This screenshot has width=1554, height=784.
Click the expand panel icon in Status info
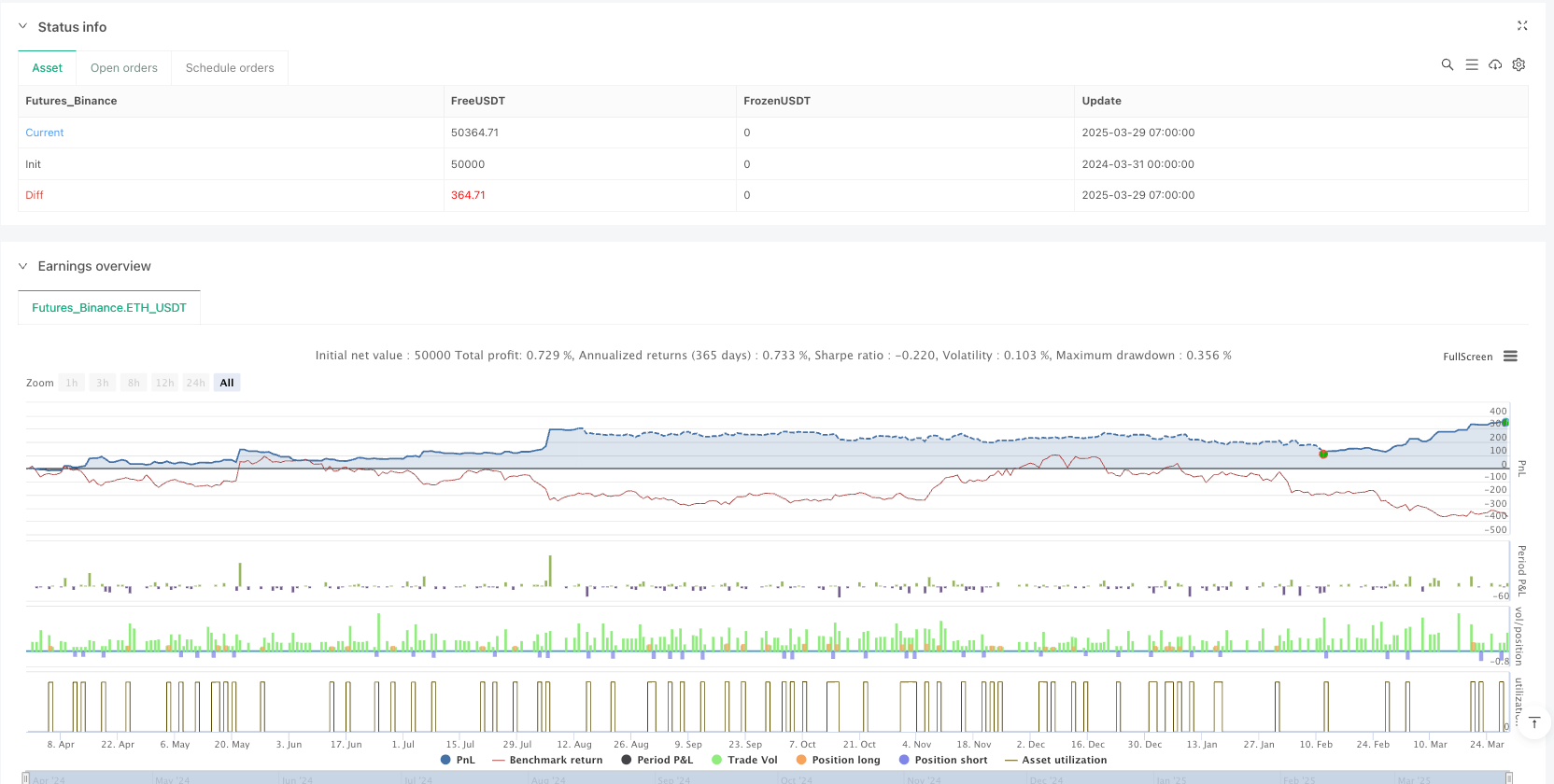[1522, 26]
